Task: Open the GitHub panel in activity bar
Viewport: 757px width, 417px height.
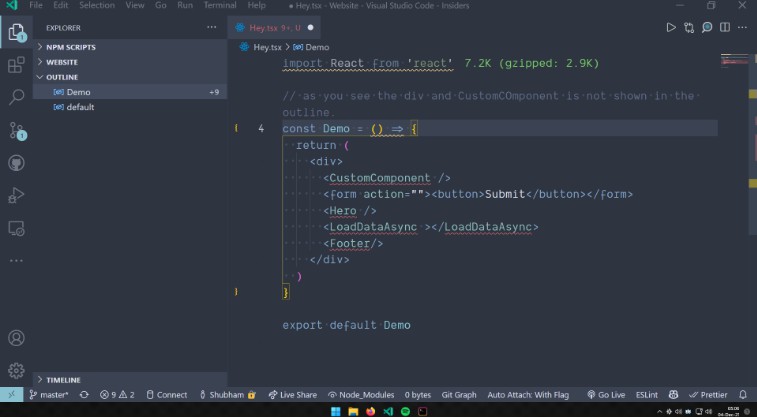Action: pos(16,162)
